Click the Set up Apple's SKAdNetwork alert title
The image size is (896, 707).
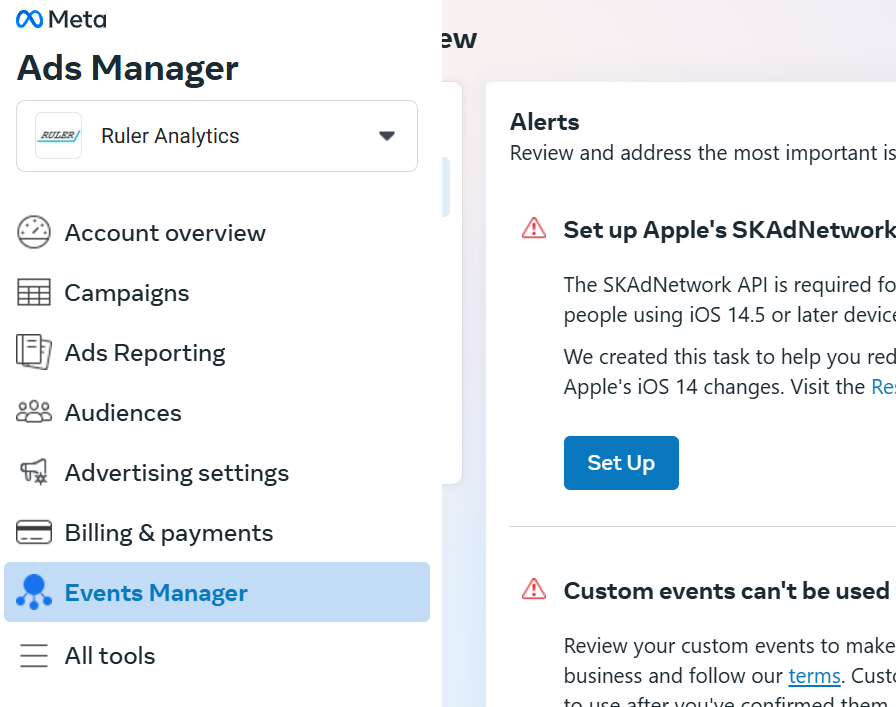point(730,230)
